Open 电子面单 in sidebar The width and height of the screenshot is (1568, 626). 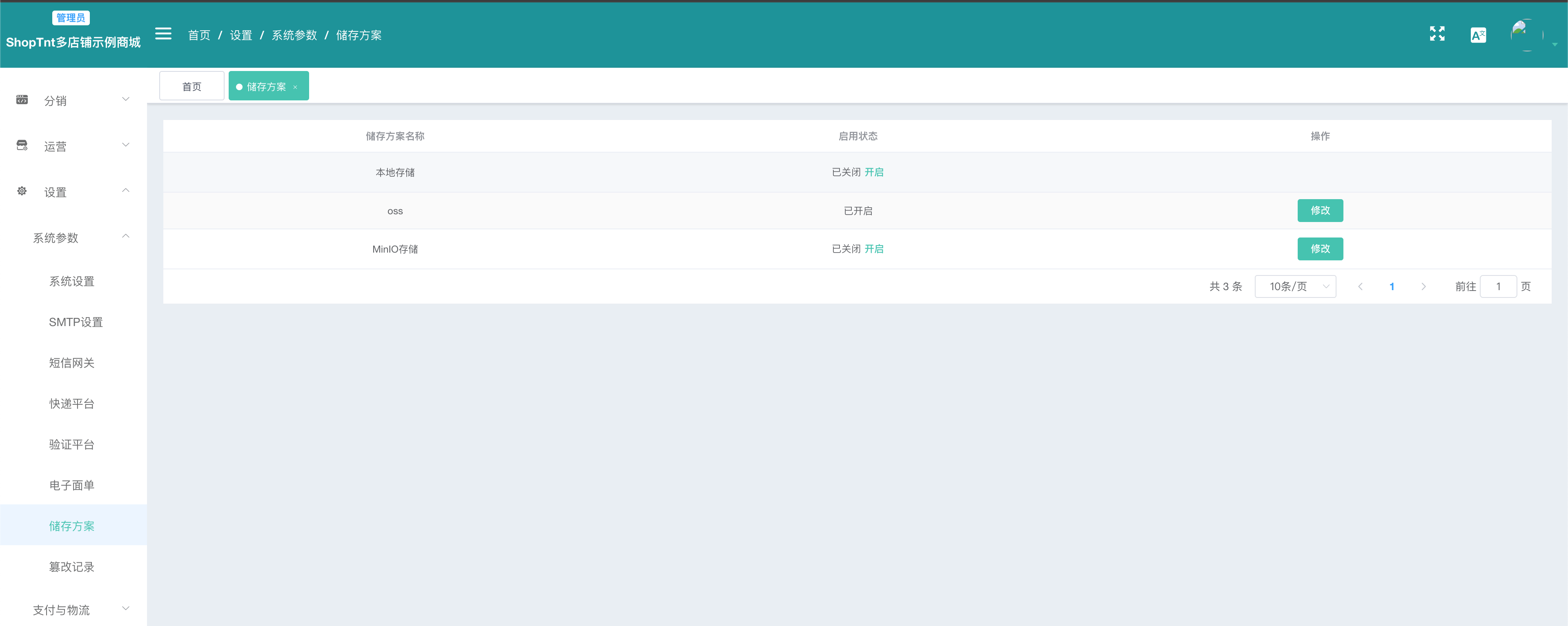[x=72, y=486]
